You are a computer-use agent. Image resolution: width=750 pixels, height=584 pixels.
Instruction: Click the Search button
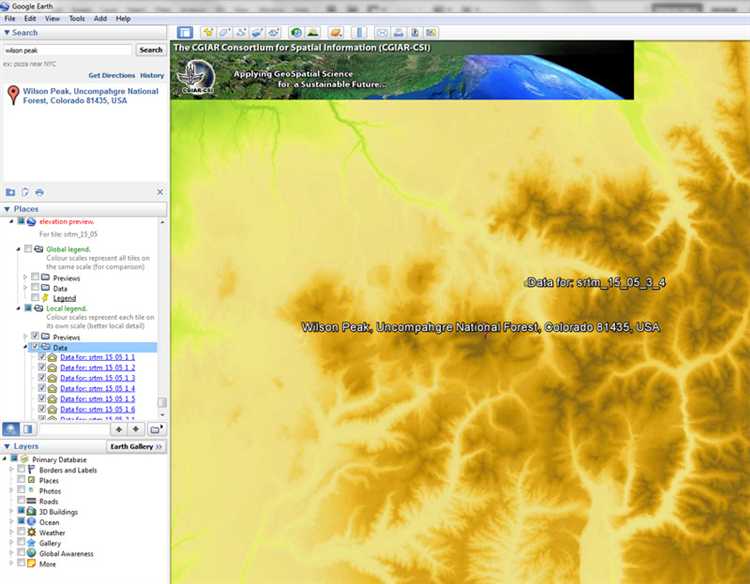(151, 50)
